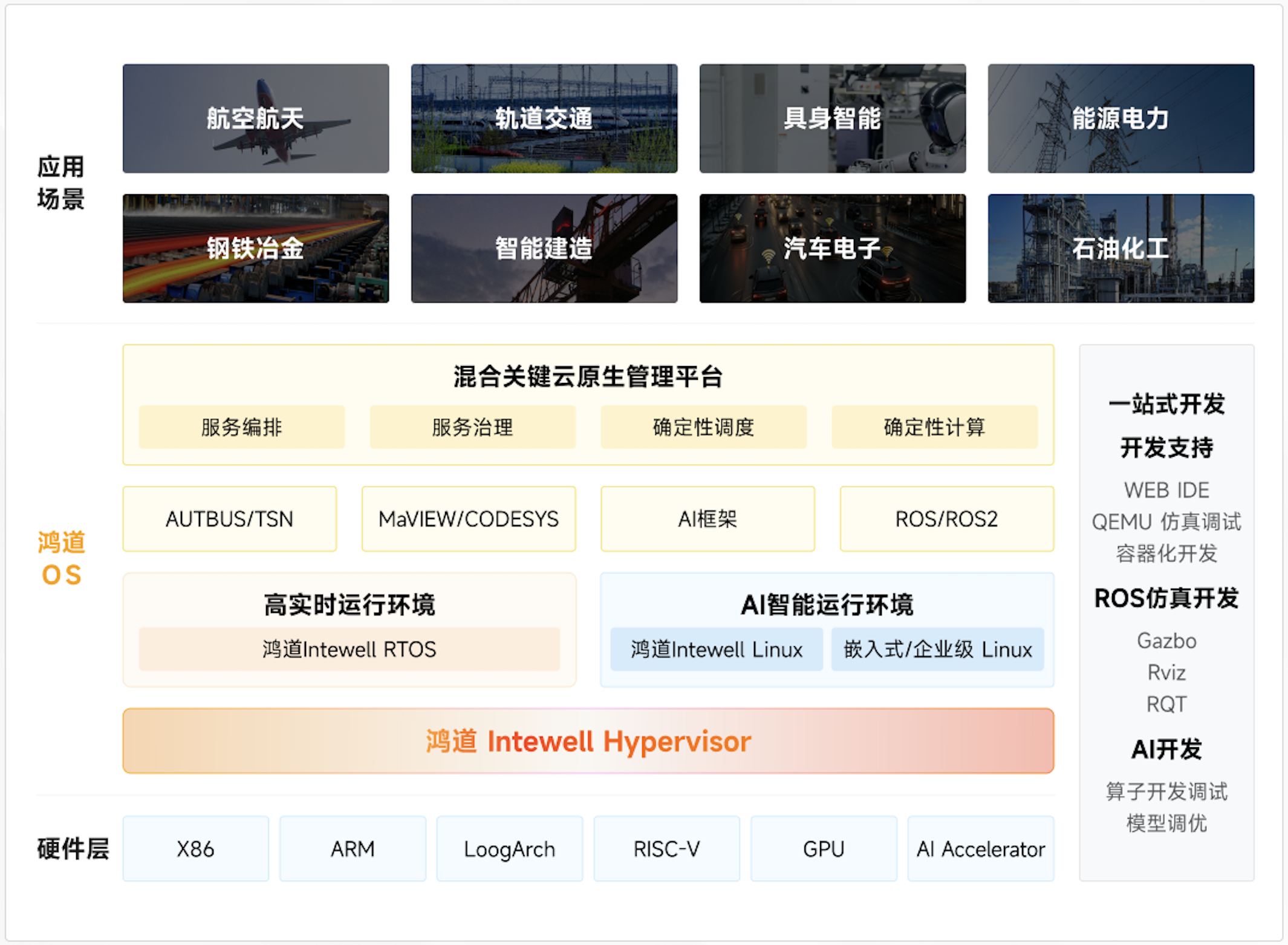Image resolution: width=1288 pixels, height=945 pixels.
Task: Click the 智能建造 crane card
Action: (544, 248)
